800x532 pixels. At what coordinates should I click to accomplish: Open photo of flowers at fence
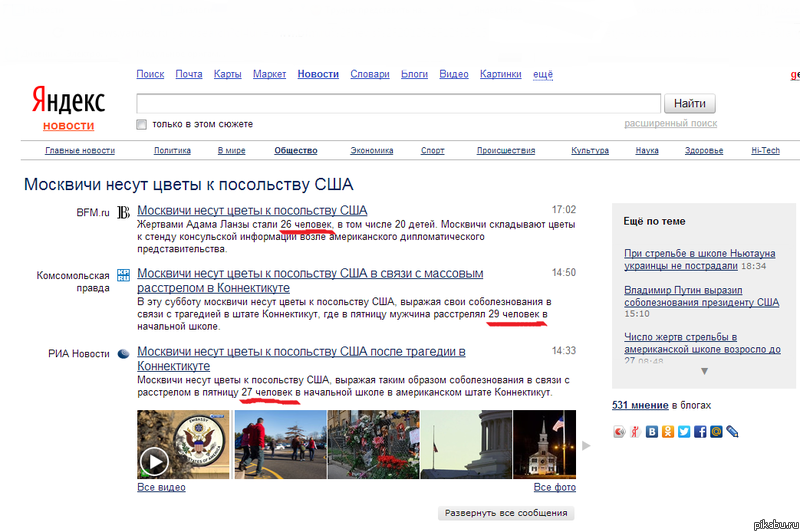[373, 444]
